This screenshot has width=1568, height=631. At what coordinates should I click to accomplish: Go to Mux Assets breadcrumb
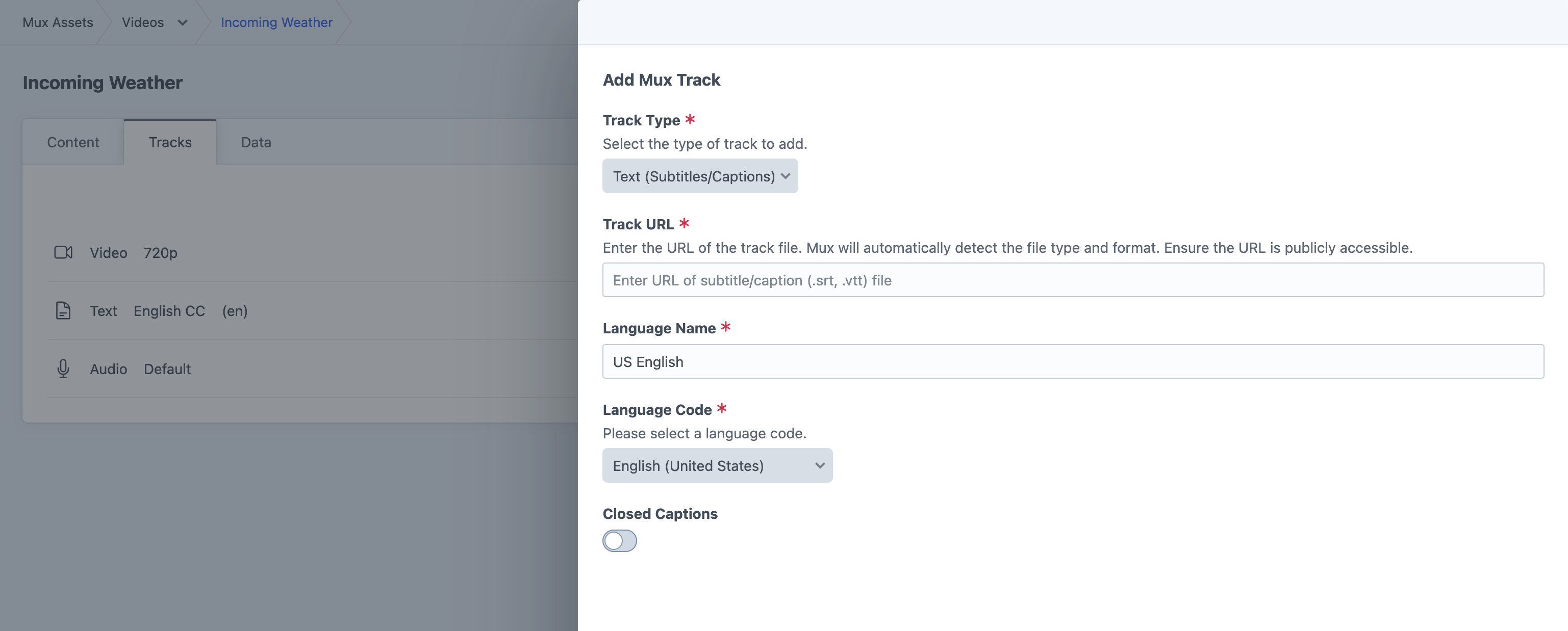coord(58,22)
